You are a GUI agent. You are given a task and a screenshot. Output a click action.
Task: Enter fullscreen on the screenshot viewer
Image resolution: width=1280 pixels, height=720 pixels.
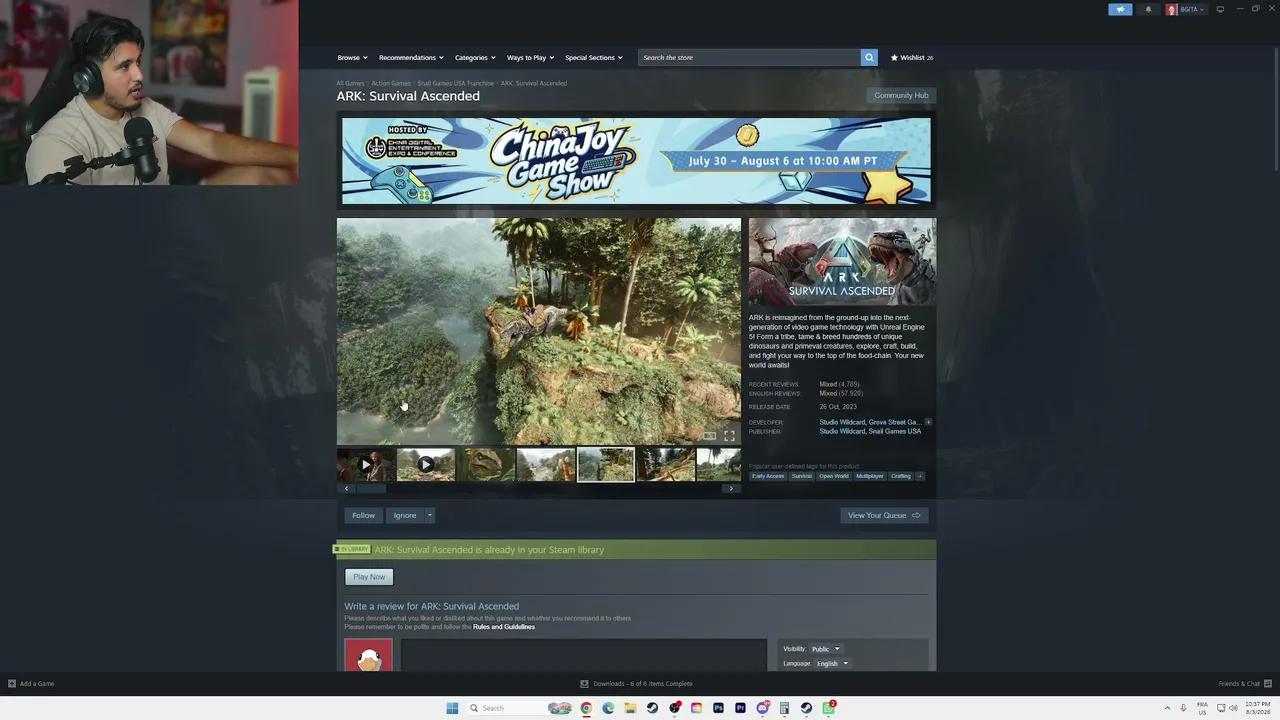pos(729,436)
